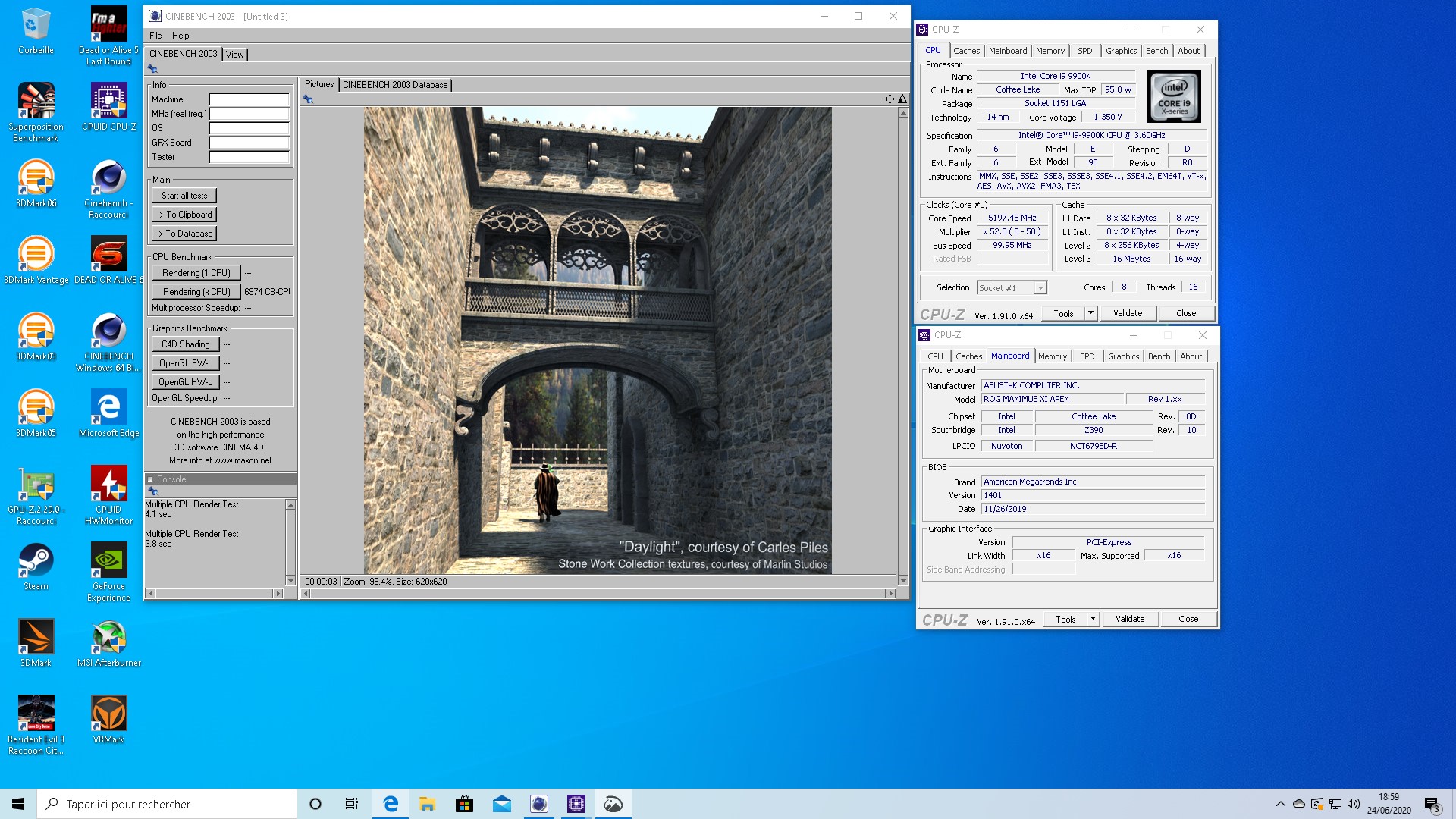Click the zoom triangle icon above render picture
Screen dimensions: 1456x819
point(902,99)
